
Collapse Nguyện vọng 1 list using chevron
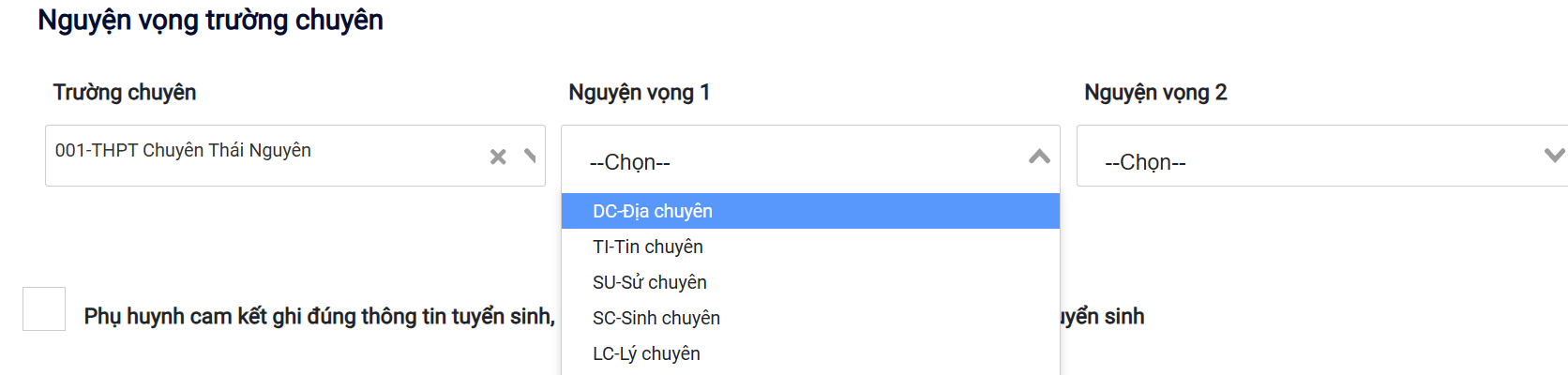[x=1039, y=157]
